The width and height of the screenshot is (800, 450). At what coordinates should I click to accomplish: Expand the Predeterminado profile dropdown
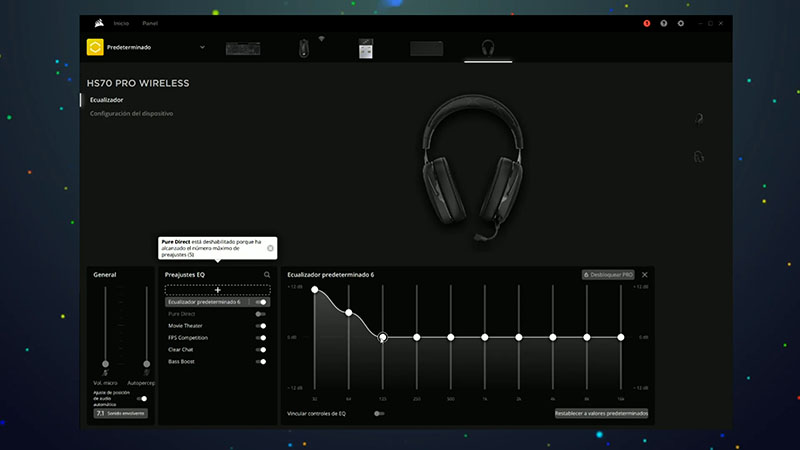[202, 47]
